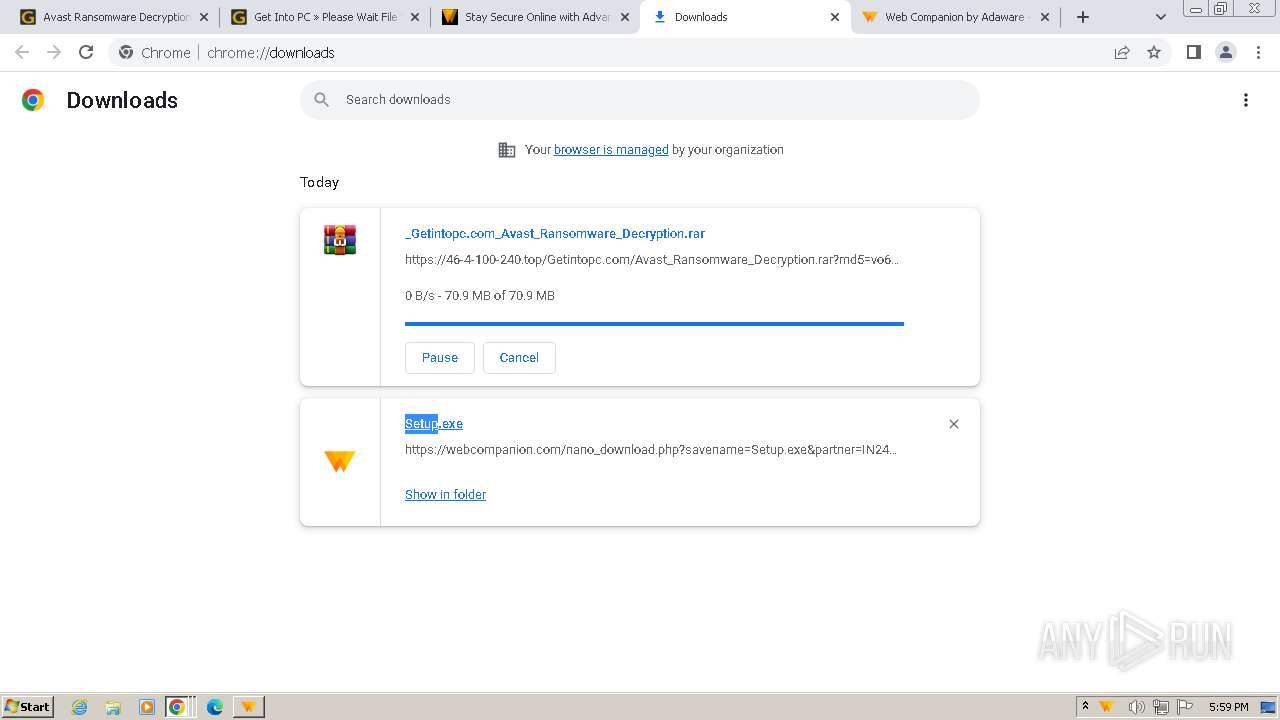Click the rar source URL text
Image resolution: width=1280 pixels, height=720 pixels.
(652, 260)
